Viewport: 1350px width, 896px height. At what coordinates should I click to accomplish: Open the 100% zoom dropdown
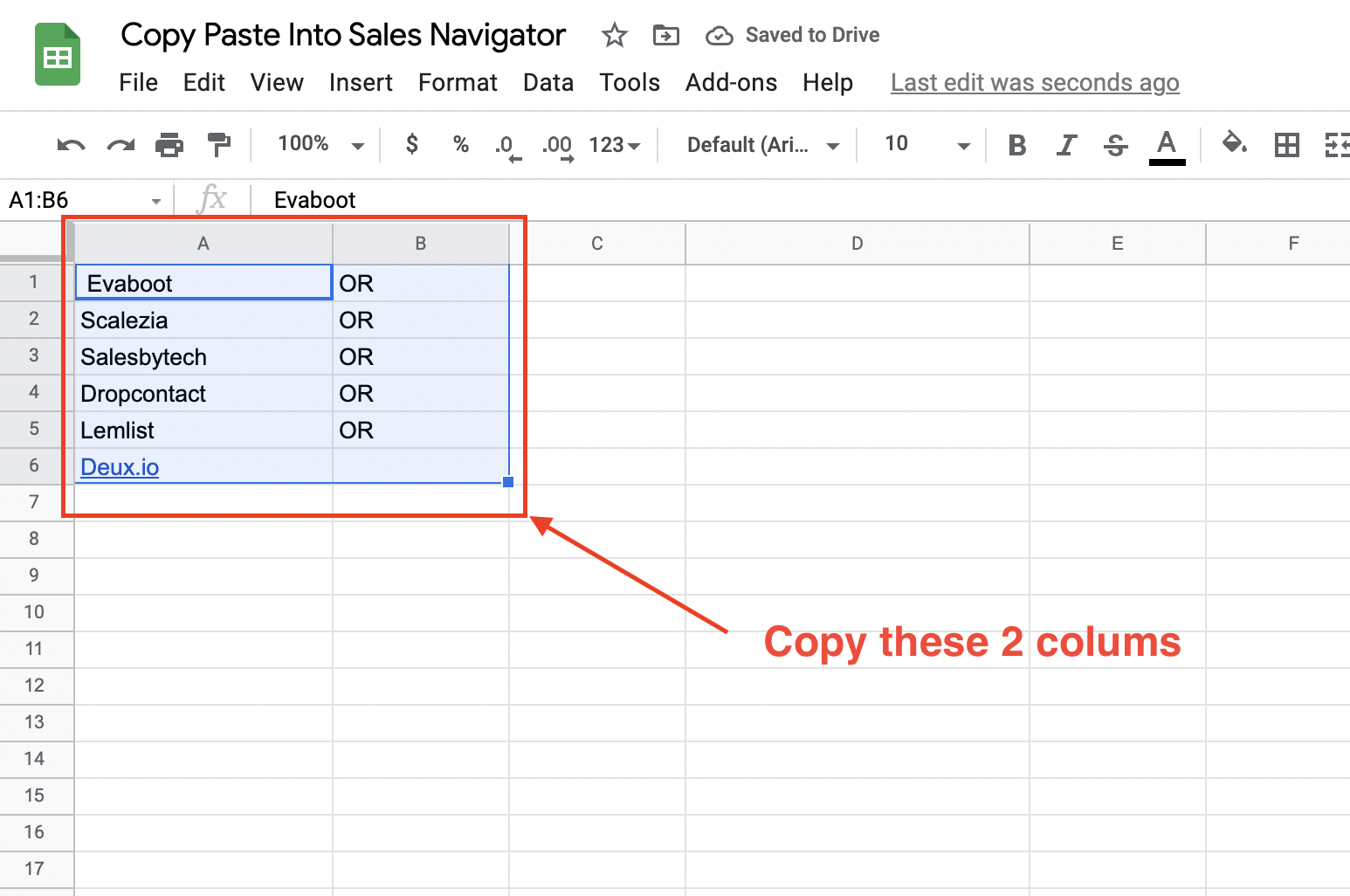pyautogui.click(x=320, y=144)
